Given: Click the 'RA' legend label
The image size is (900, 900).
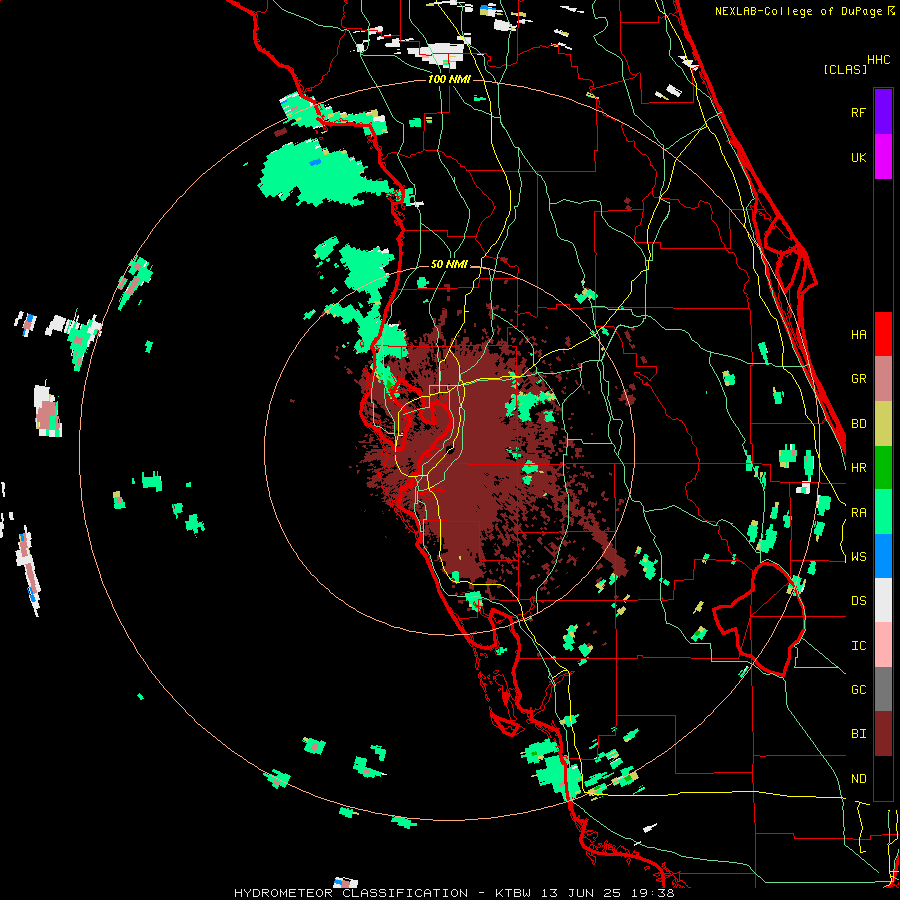Looking at the screenshot, I should tap(858, 513).
